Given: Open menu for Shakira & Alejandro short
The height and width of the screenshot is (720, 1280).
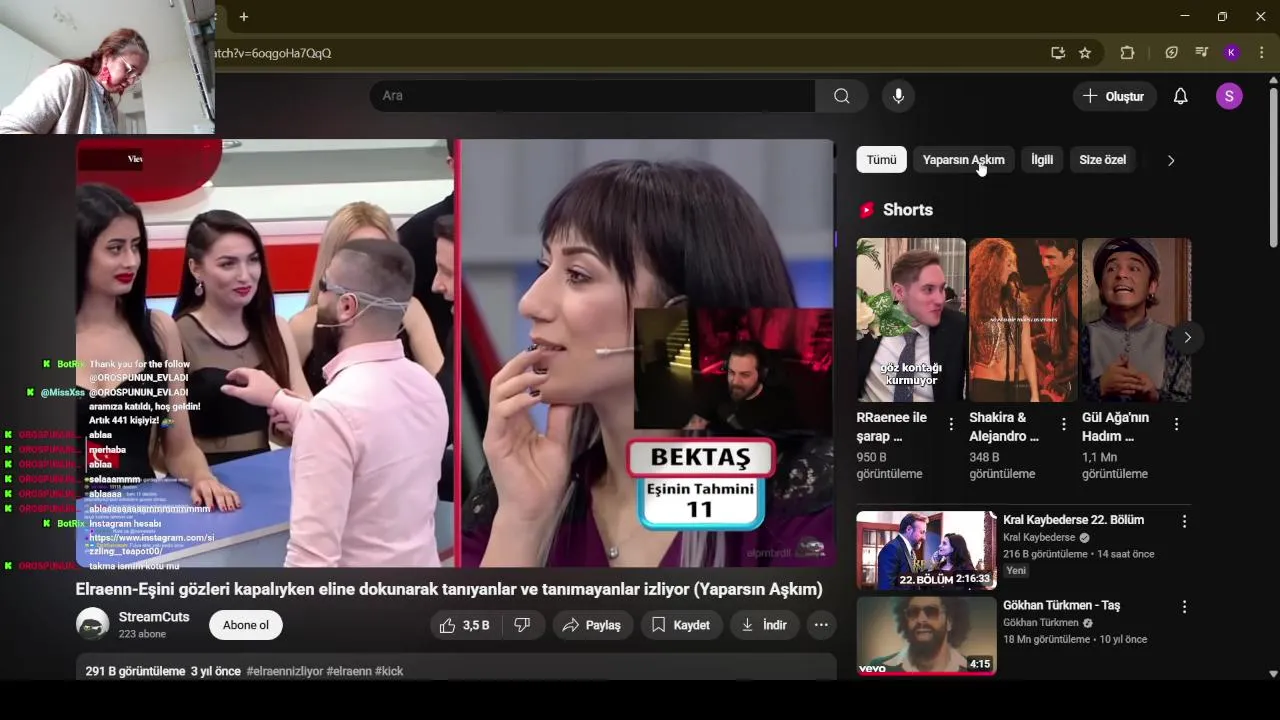Looking at the screenshot, I should tap(1064, 424).
